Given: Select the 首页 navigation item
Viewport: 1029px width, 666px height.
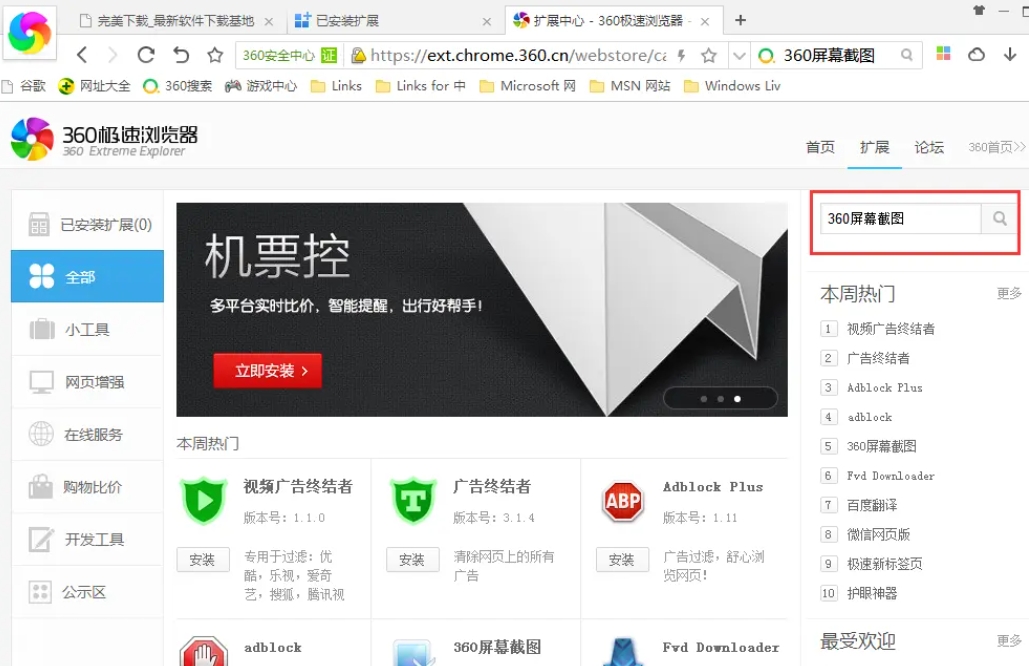Looking at the screenshot, I should click(820, 147).
